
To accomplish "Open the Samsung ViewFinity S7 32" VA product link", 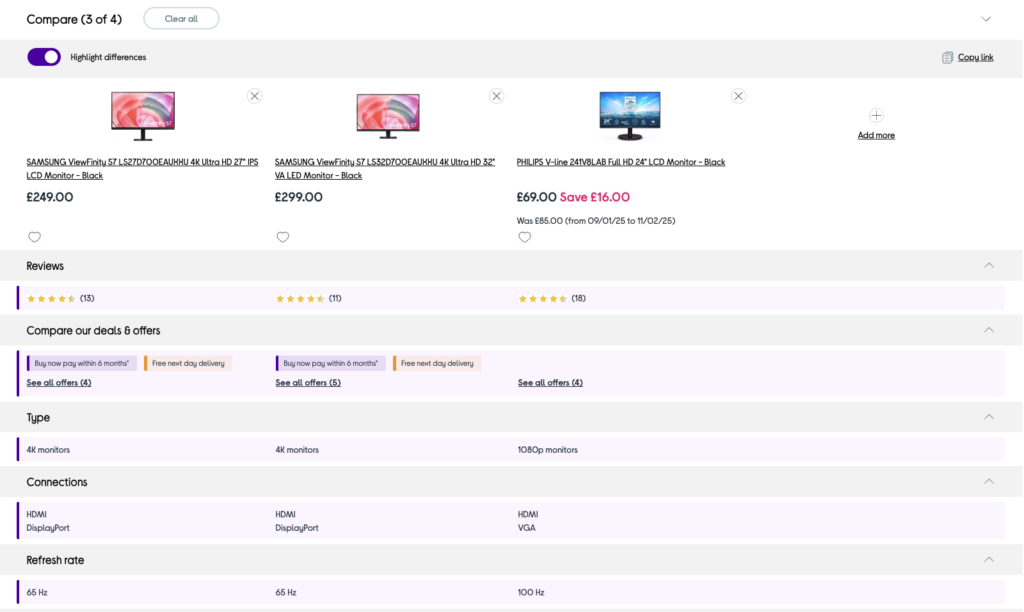I will click(x=385, y=169).
